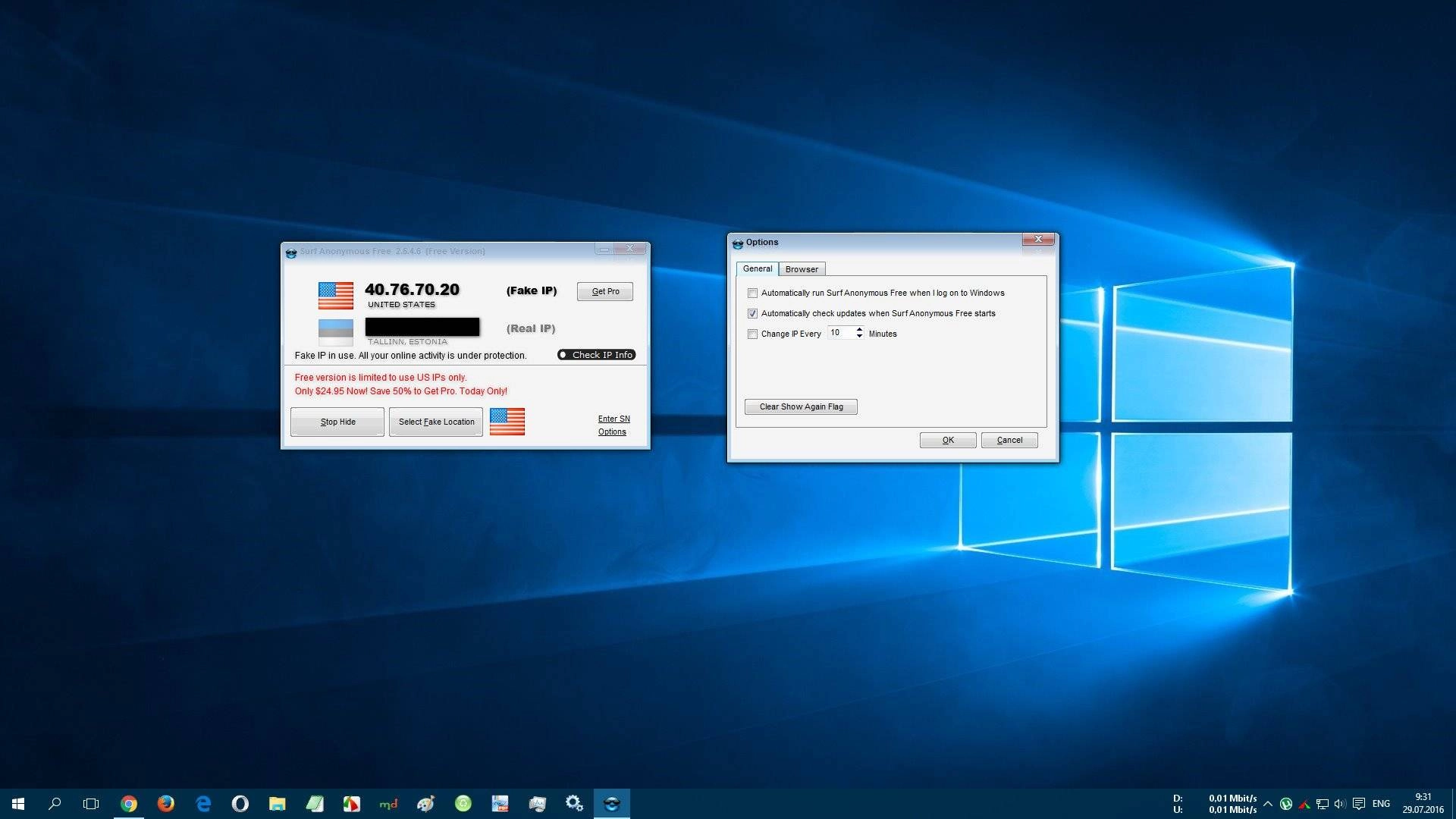The image size is (1456, 819).
Task: Click the minutes value field showing 10
Action: point(841,333)
